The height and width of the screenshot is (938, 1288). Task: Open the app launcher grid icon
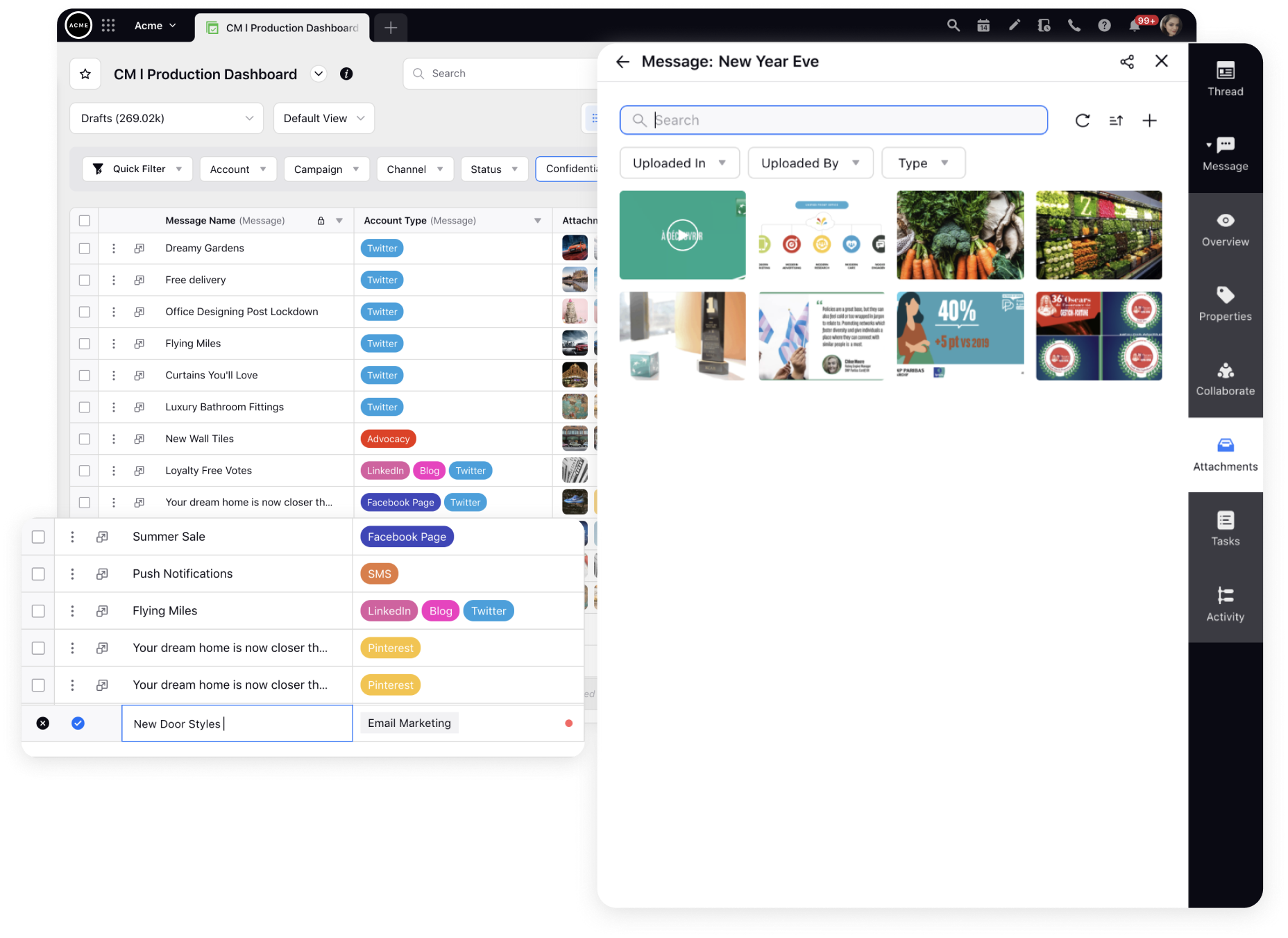108,26
